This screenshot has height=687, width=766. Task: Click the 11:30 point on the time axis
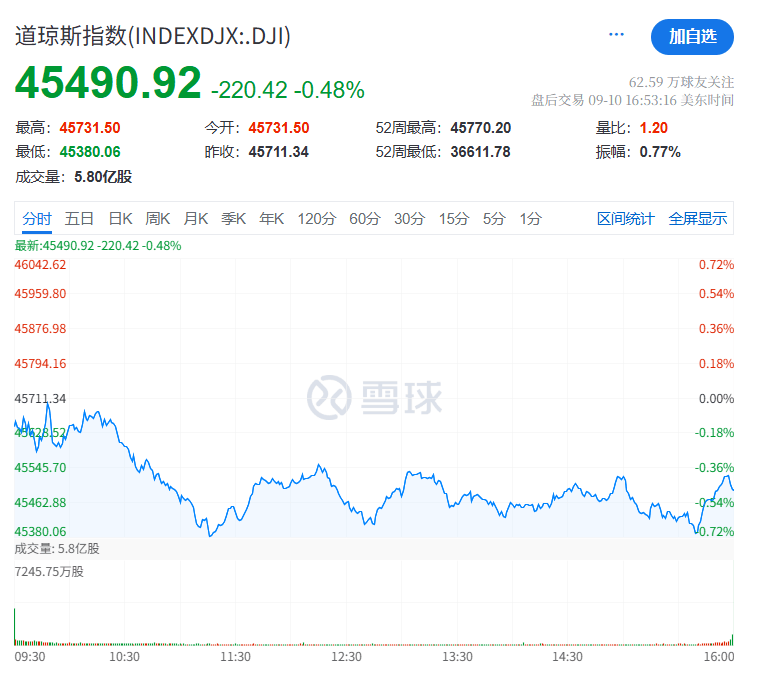pyautogui.click(x=235, y=656)
